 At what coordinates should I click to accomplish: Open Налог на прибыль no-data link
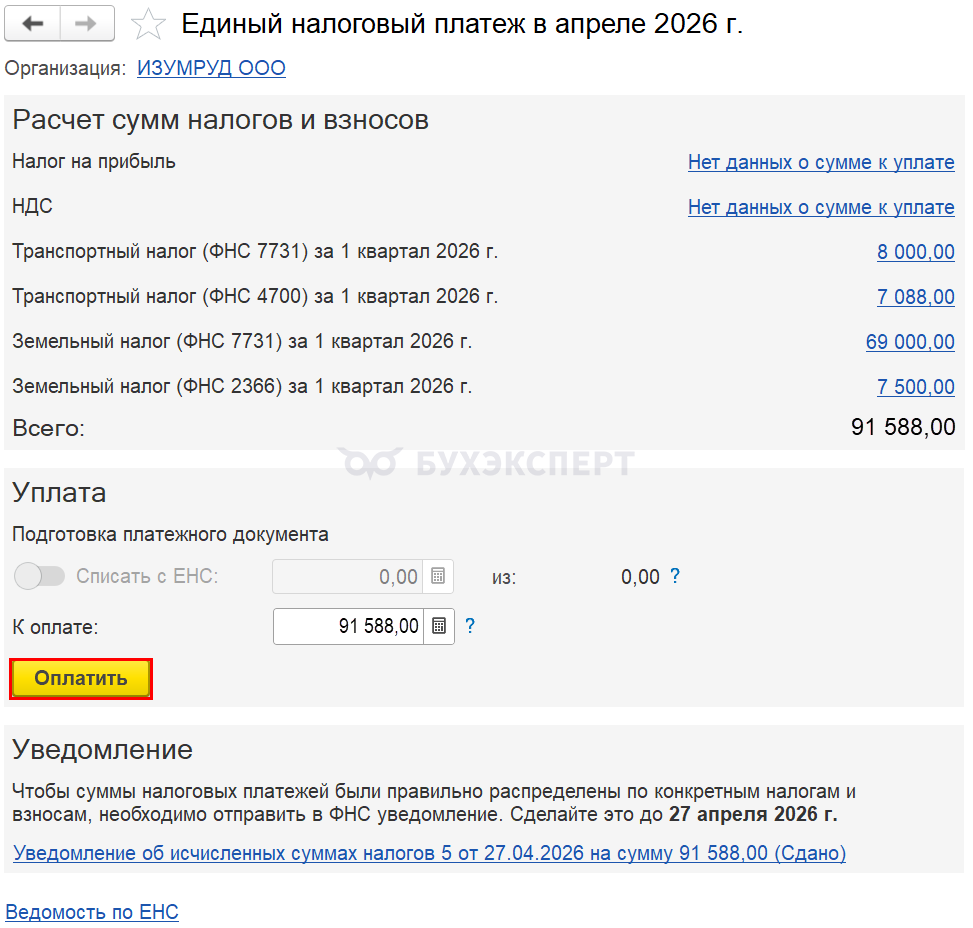tap(820, 162)
